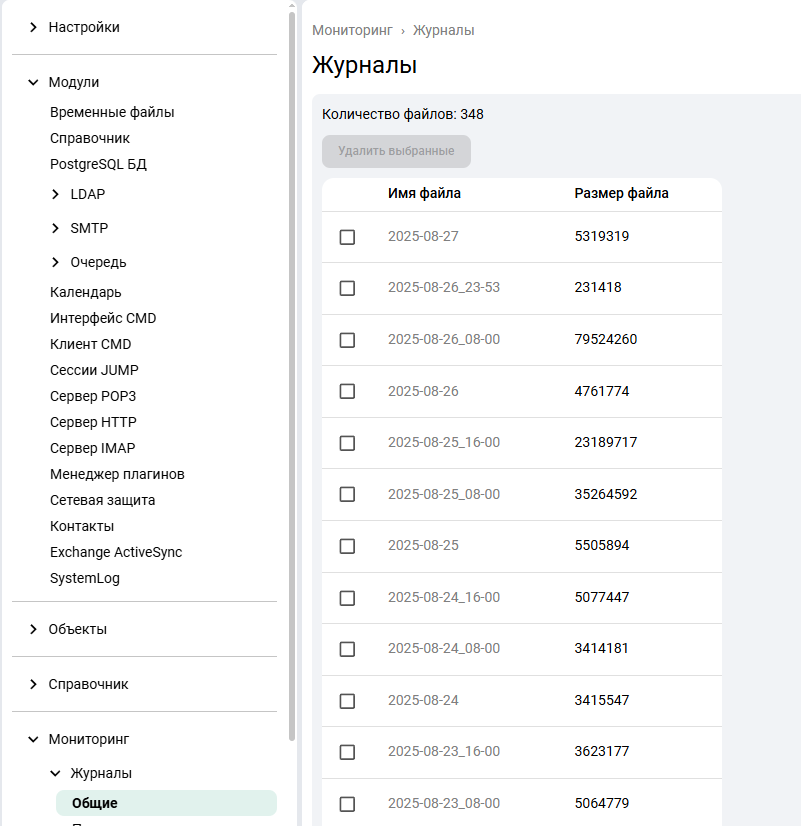The image size is (801, 826).
Task: Expand the SMTP tree node arrow
Action: click(55, 228)
